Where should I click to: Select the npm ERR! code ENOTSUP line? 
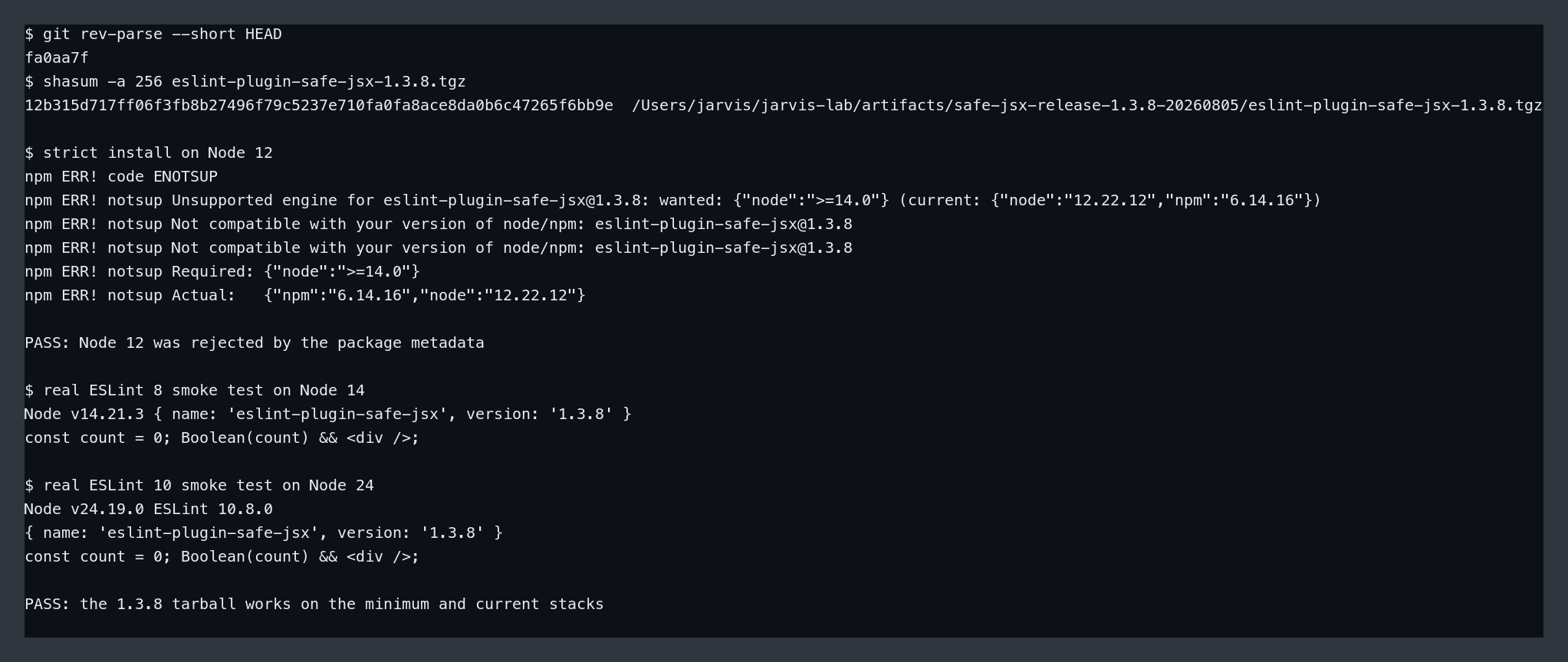pyautogui.click(x=121, y=177)
